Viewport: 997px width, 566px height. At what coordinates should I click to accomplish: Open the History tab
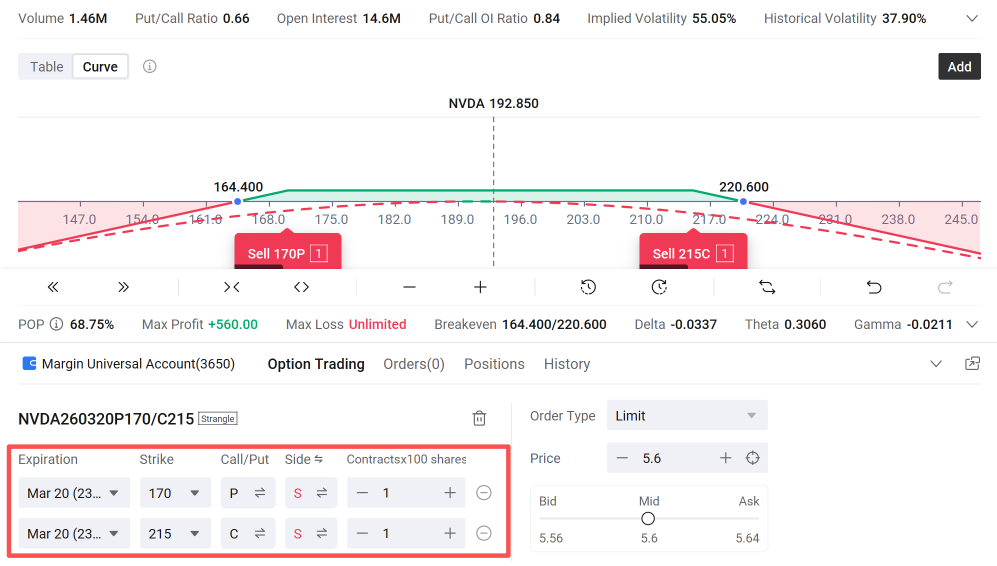click(x=567, y=364)
